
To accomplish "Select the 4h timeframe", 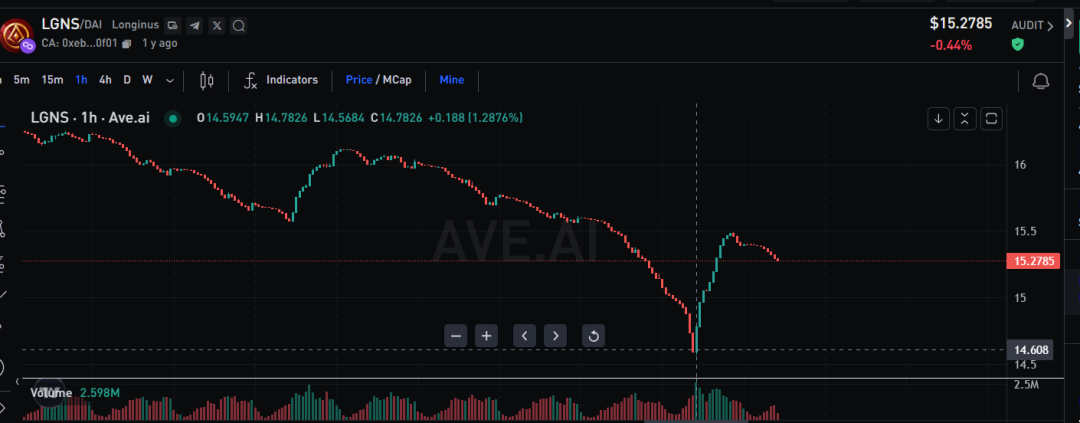I will tap(105, 80).
